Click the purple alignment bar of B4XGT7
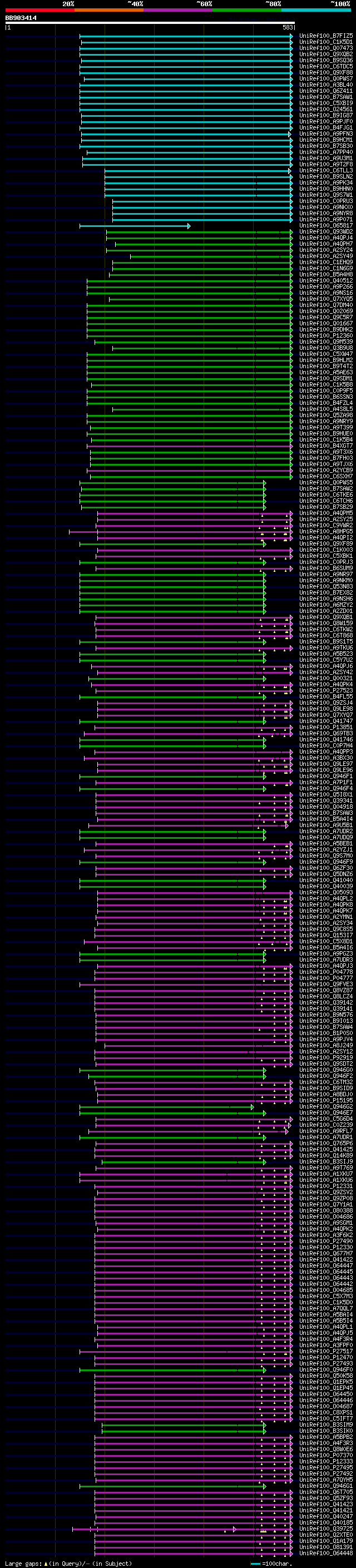Screen dimensions: 356x1568 pyautogui.click(x=190, y=447)
